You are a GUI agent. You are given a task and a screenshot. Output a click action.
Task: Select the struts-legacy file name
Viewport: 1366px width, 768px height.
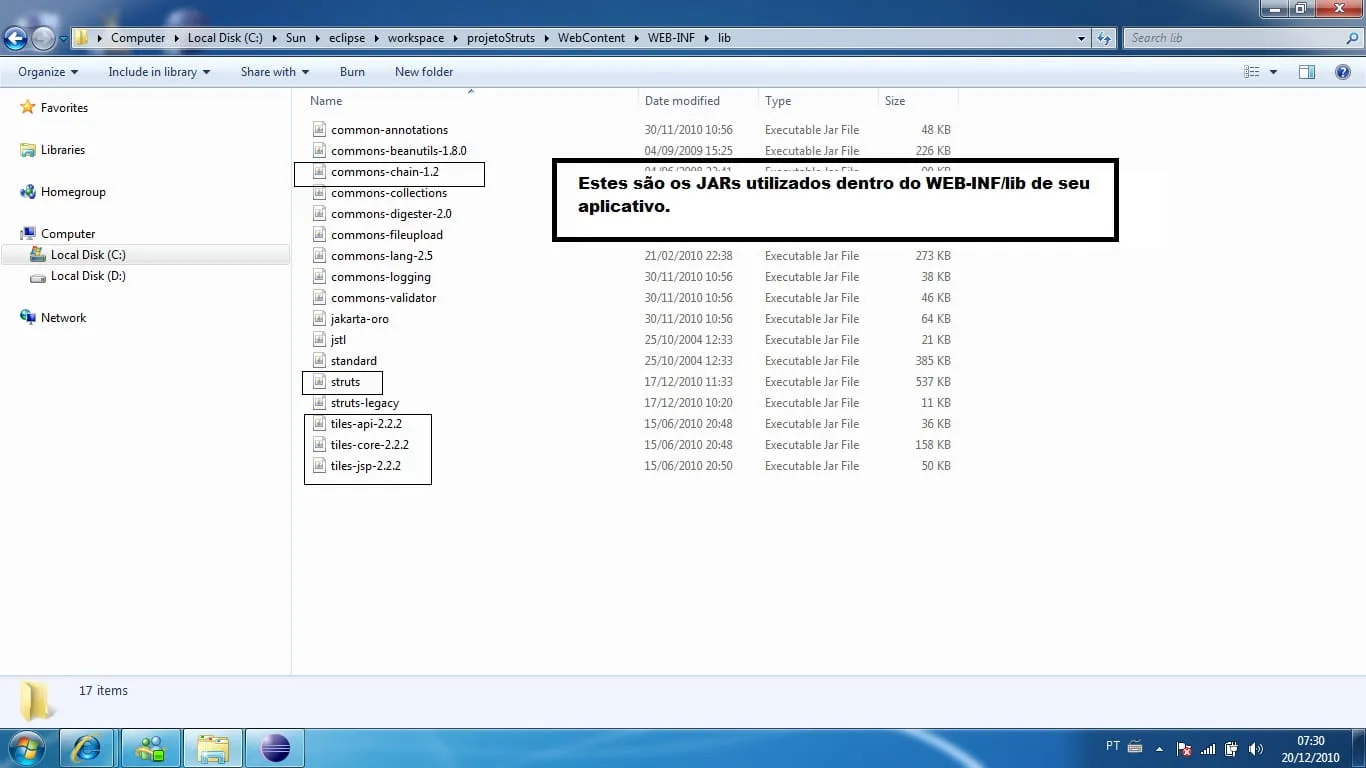point(365,403)
